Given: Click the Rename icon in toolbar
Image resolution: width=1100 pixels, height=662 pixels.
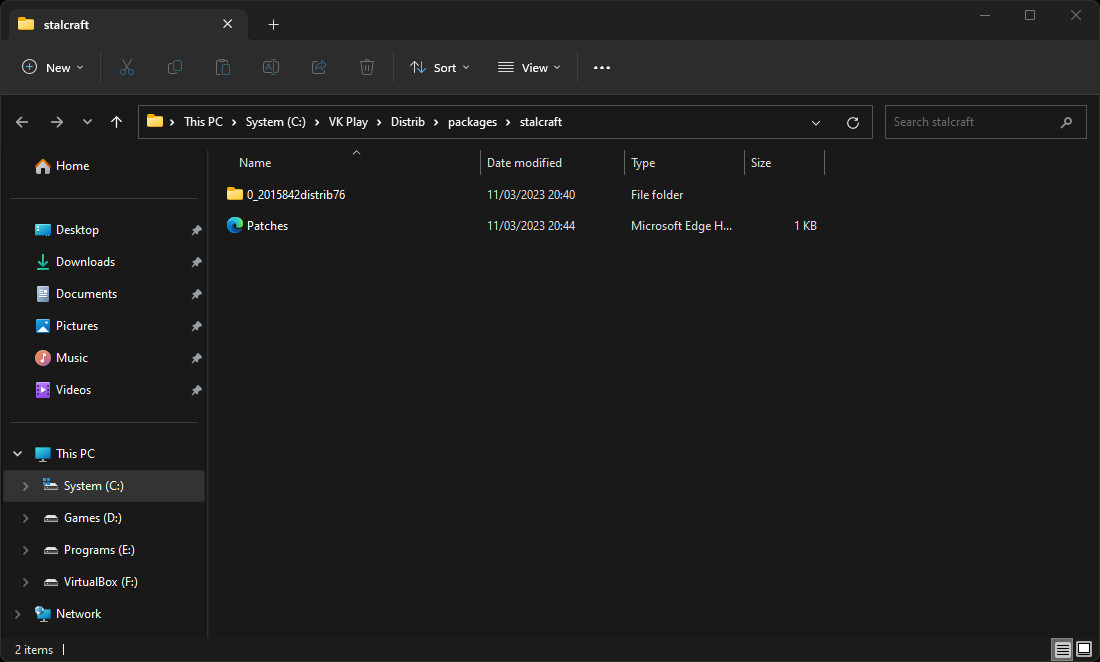Looking at the screenshot, I should click(x=271, y=67).
